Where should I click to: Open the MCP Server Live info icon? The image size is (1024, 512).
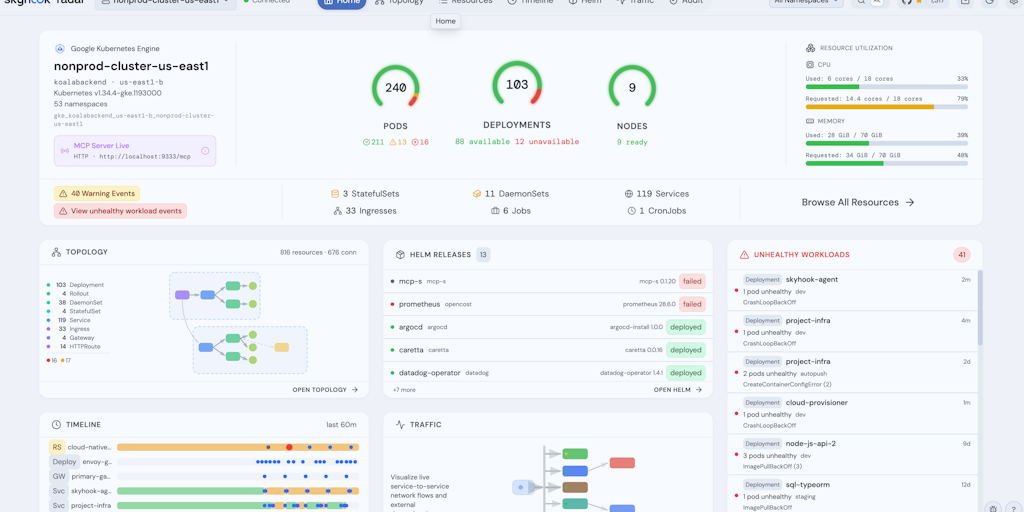pyautogui.click(x=205, y=151)
